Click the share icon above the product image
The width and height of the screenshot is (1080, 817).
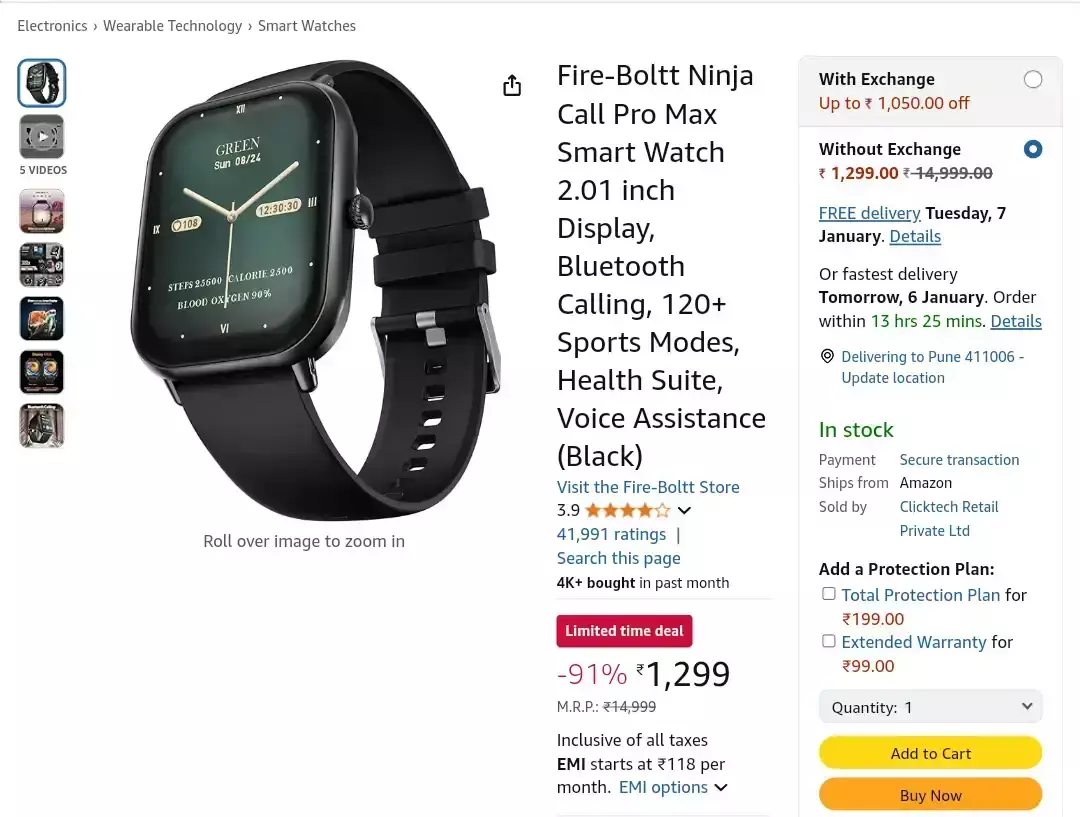512,86
